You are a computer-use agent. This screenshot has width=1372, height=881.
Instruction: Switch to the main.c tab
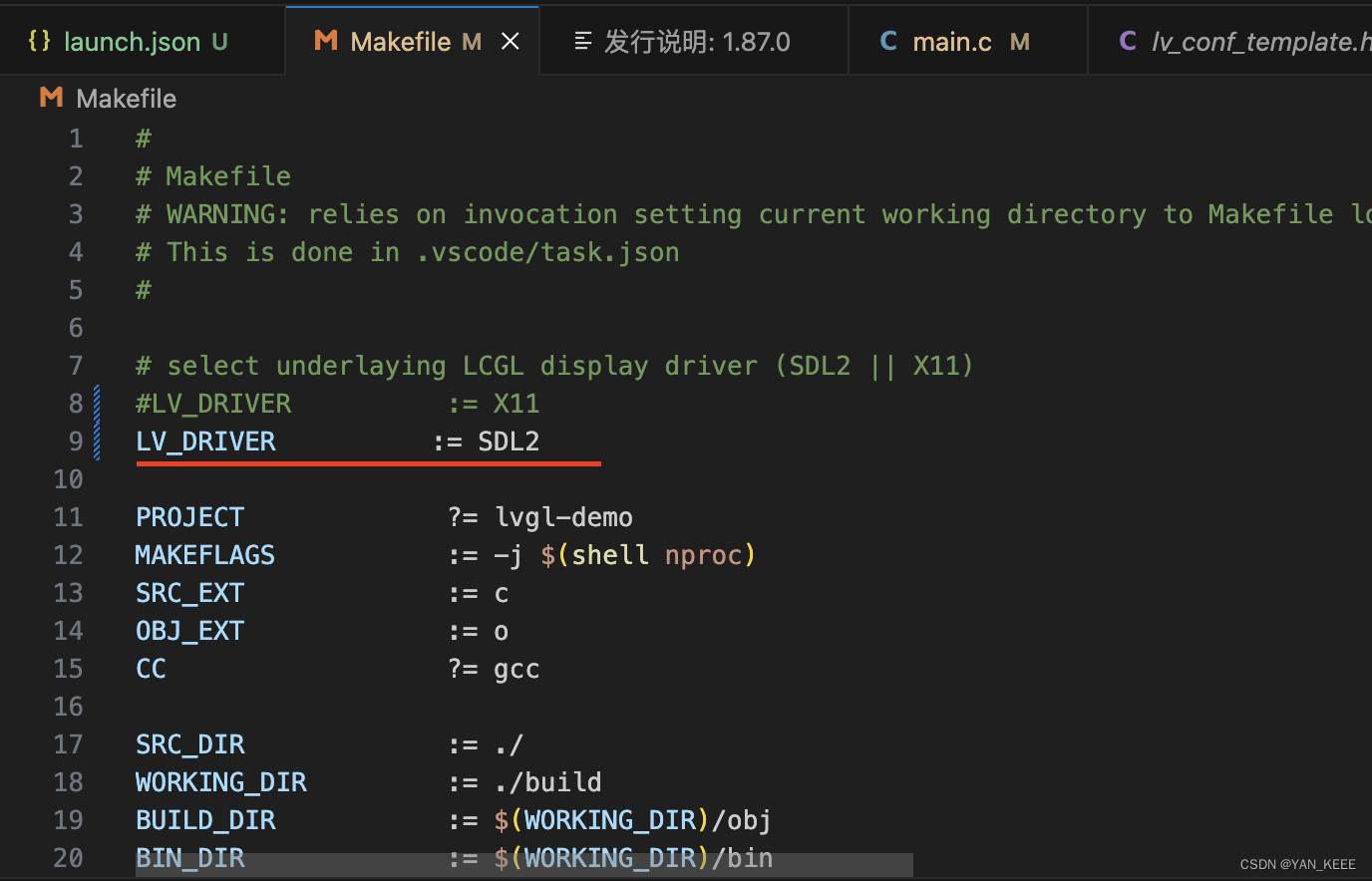pyautogui.click(x=967, y=41)
